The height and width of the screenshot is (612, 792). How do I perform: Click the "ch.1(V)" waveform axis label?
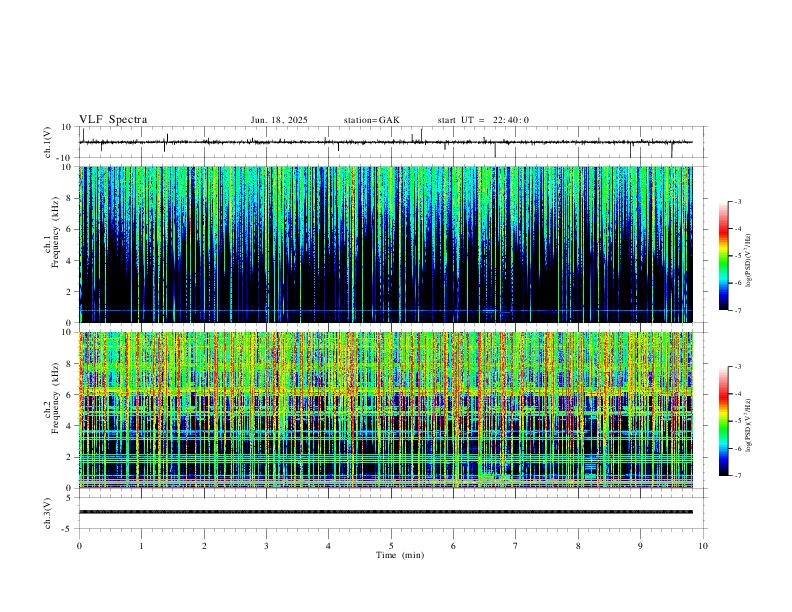point(48,142)
